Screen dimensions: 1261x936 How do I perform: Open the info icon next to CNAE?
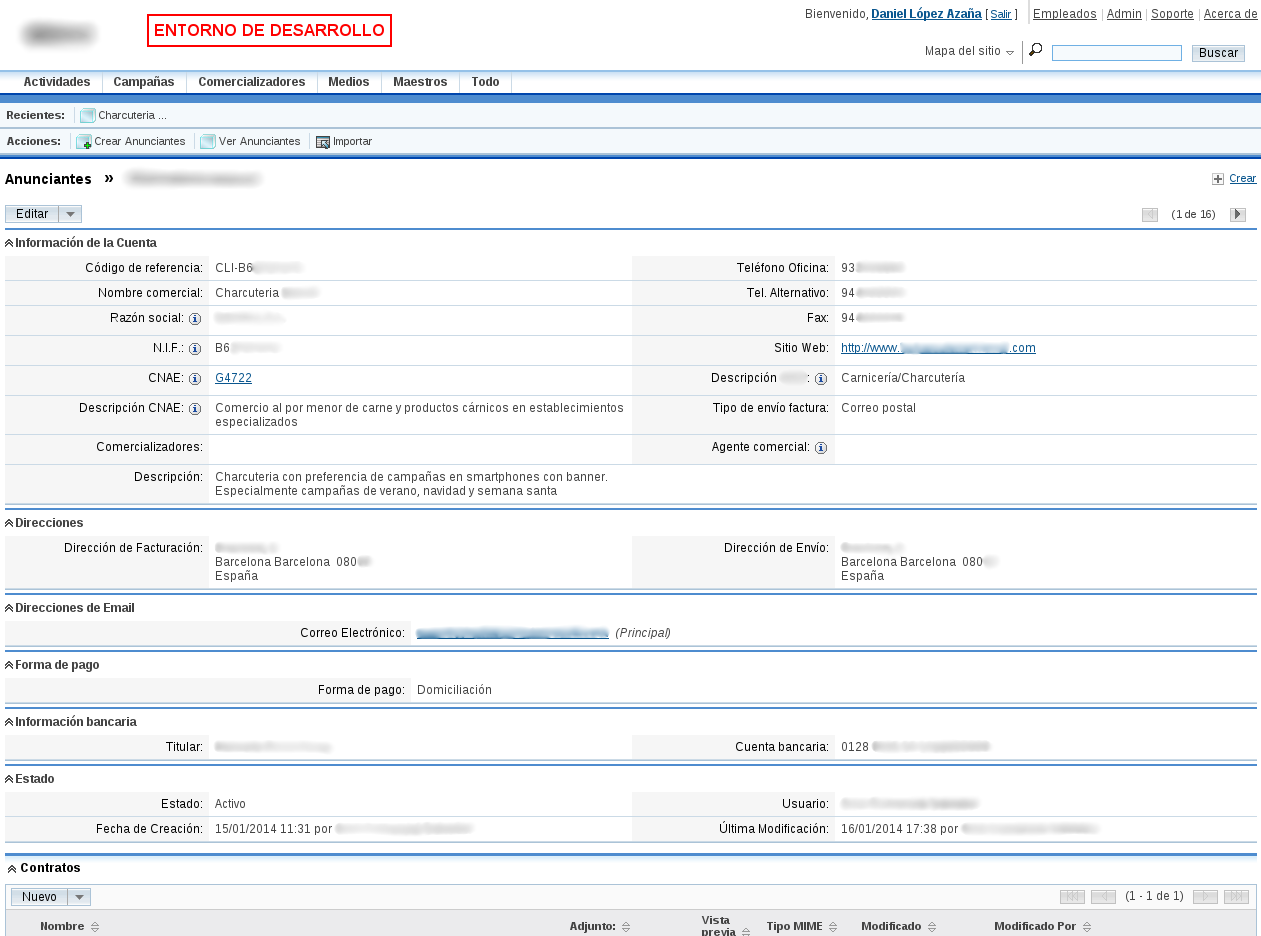[x=196, y=378]
